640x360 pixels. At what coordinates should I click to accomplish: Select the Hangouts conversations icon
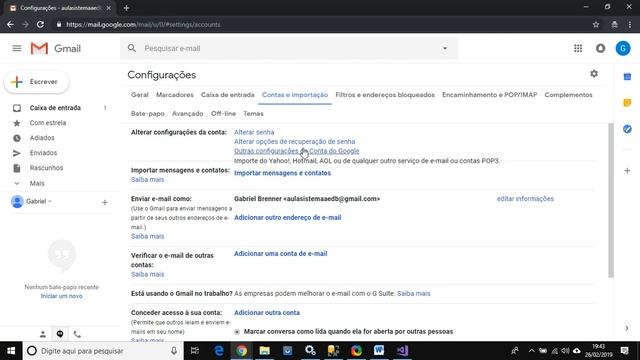coord(60,334)
